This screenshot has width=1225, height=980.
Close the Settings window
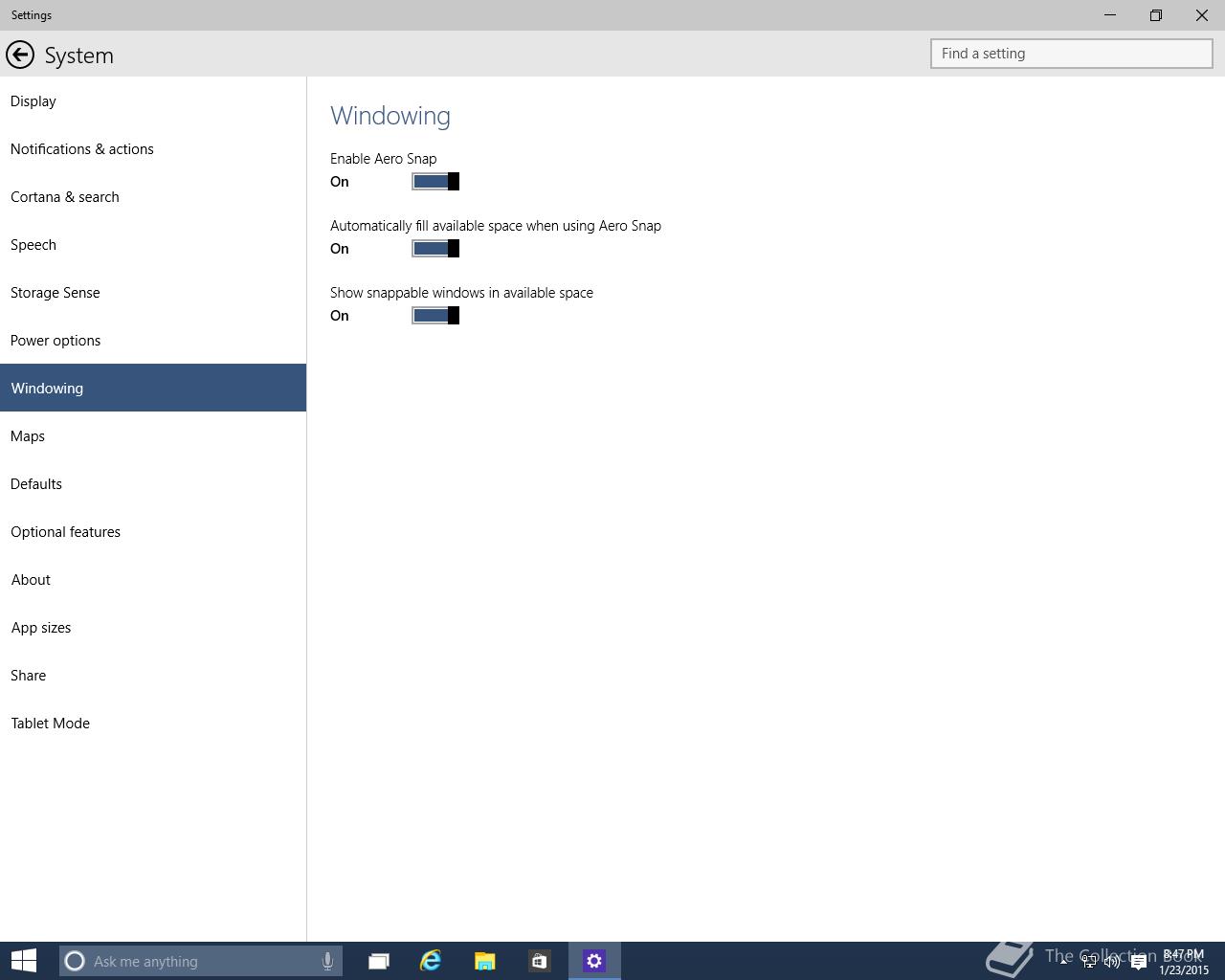1202,15
